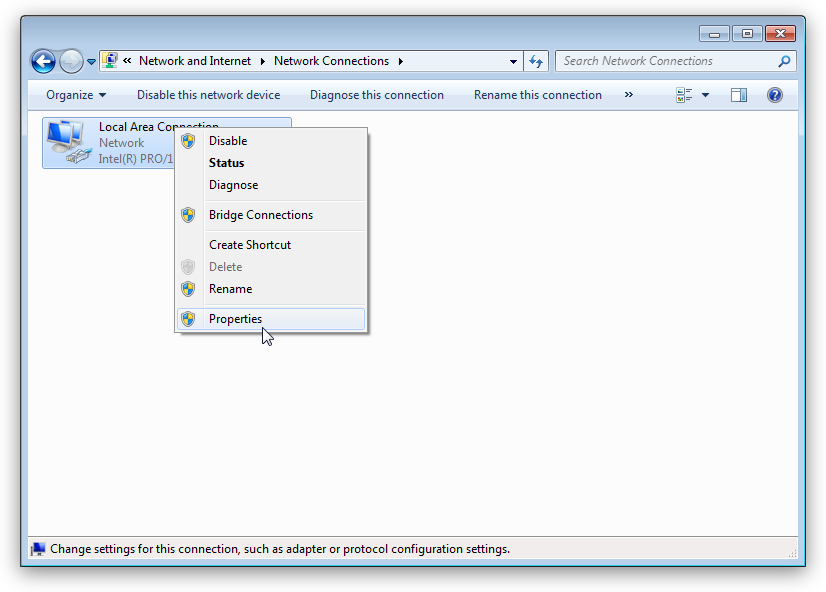Click the search magnifier icon
The width and height of the screenshot is (826, 592).
[784, 61]
